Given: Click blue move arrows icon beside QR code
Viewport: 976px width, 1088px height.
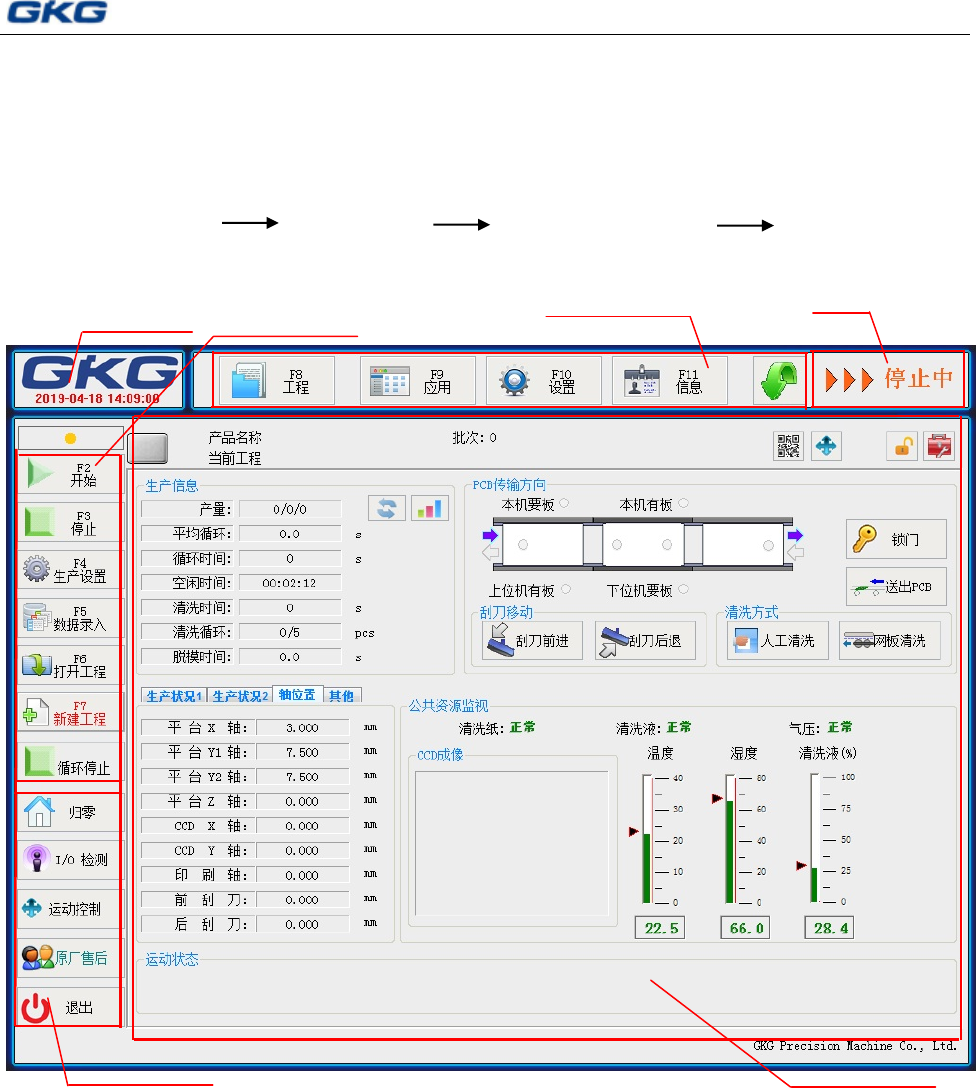Looking at the screenshot, I should pos(825,446).
